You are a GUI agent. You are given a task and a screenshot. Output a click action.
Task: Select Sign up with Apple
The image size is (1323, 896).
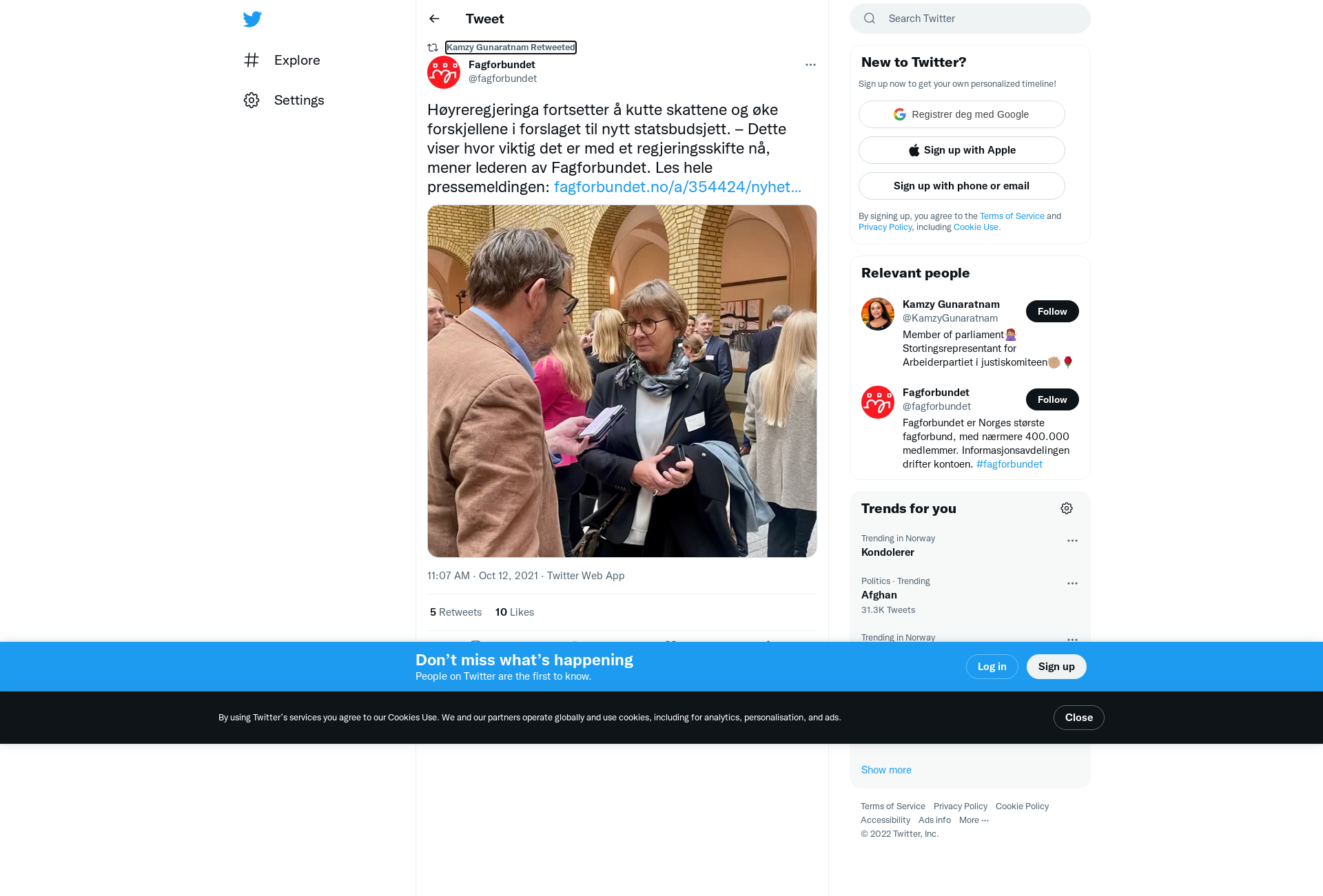coord(962,150)
